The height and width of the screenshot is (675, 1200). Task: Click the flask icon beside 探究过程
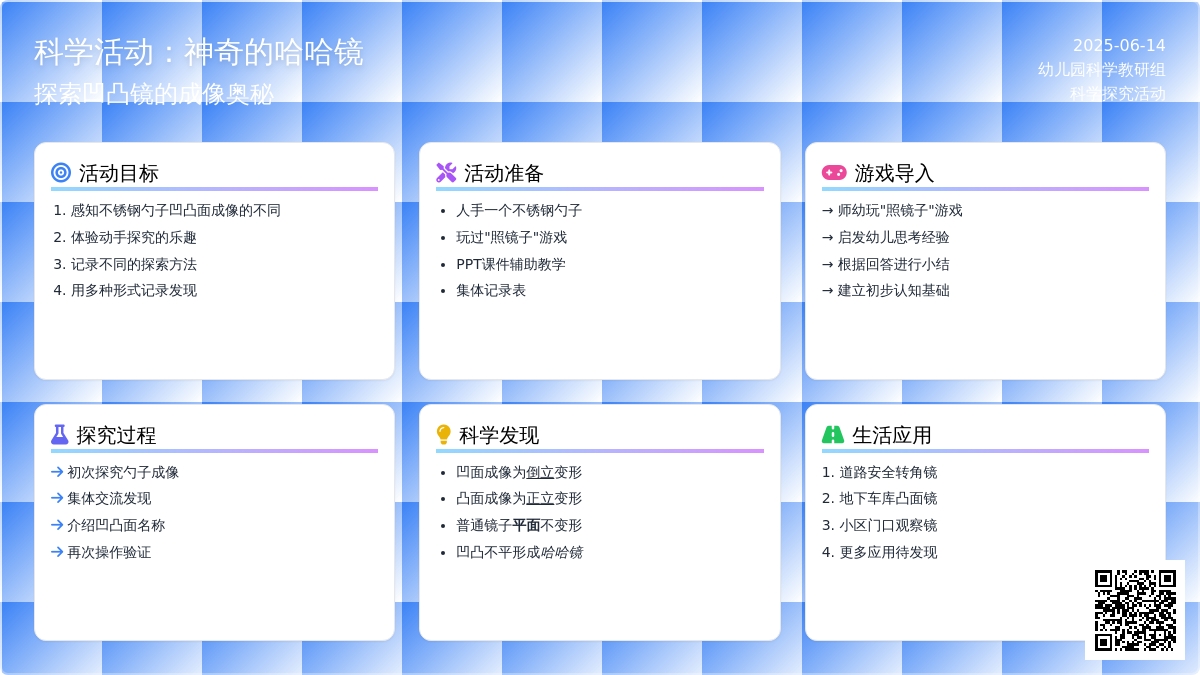click(60, 434)
